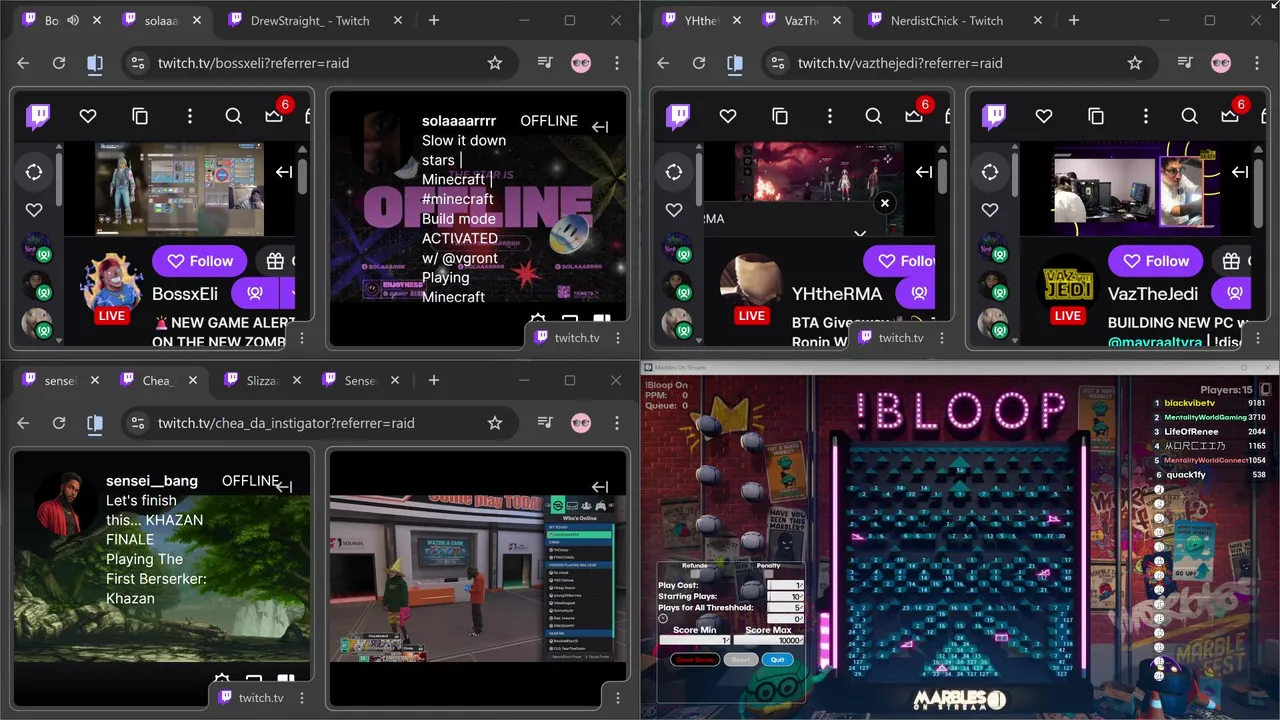Open search in YHtheRMA pane

pos(874,117)
